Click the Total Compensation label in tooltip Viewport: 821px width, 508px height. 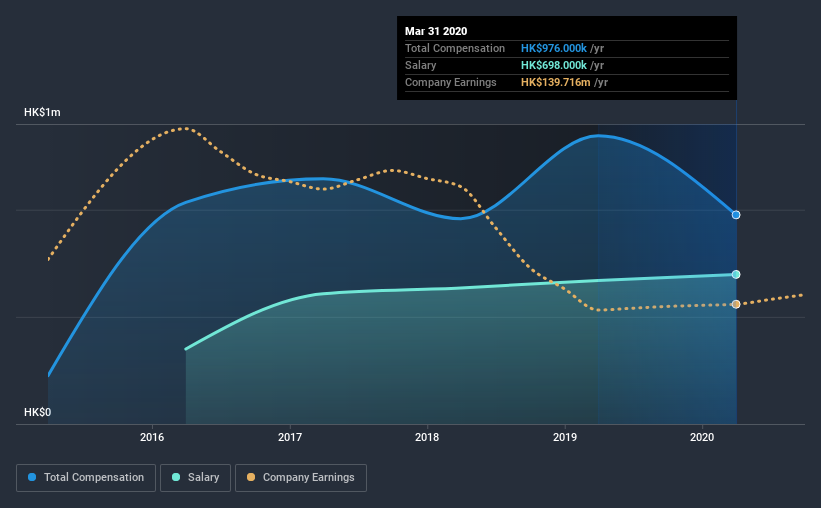tap(454, 48)
